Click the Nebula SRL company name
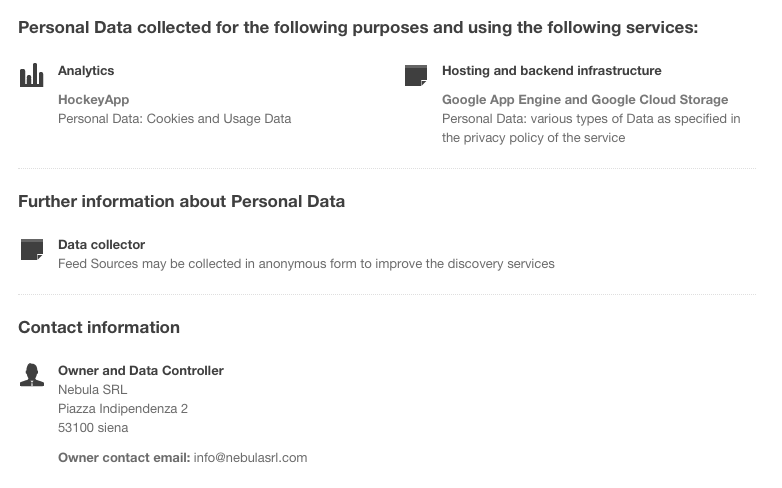 point(92,390)
